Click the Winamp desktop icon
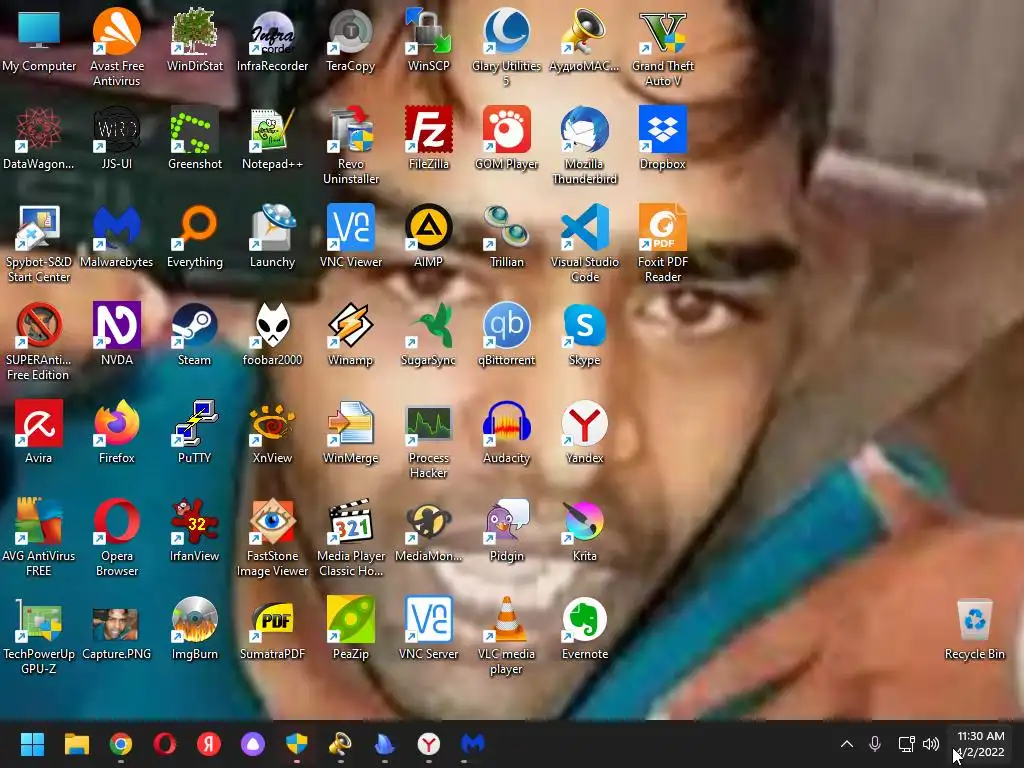The height and width of the screenshot is (768, 1024). [x=350, y=325]
